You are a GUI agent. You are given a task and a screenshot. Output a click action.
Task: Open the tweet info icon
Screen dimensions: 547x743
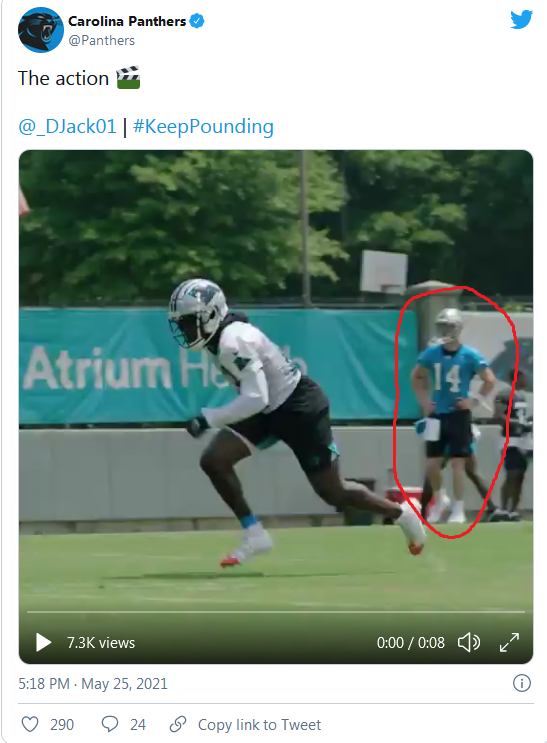click(x=521, y=683)
